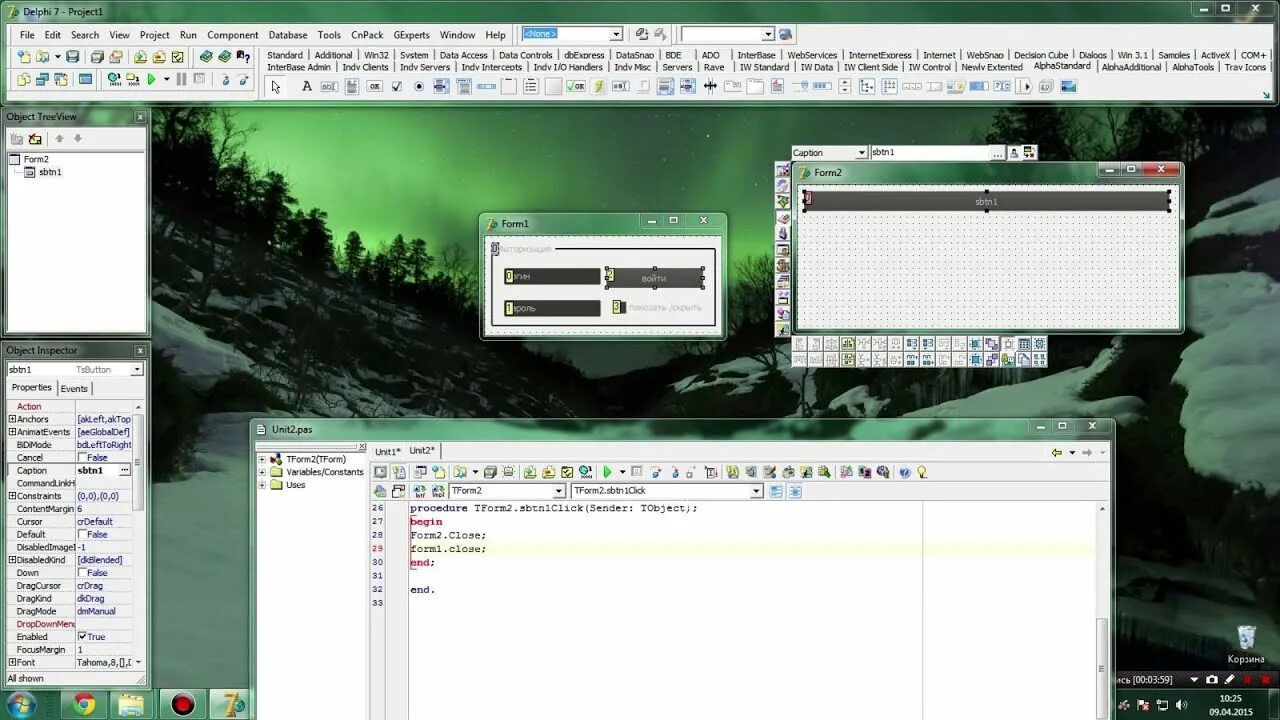
Task: Expand the Font property
Action: point(12,662)
